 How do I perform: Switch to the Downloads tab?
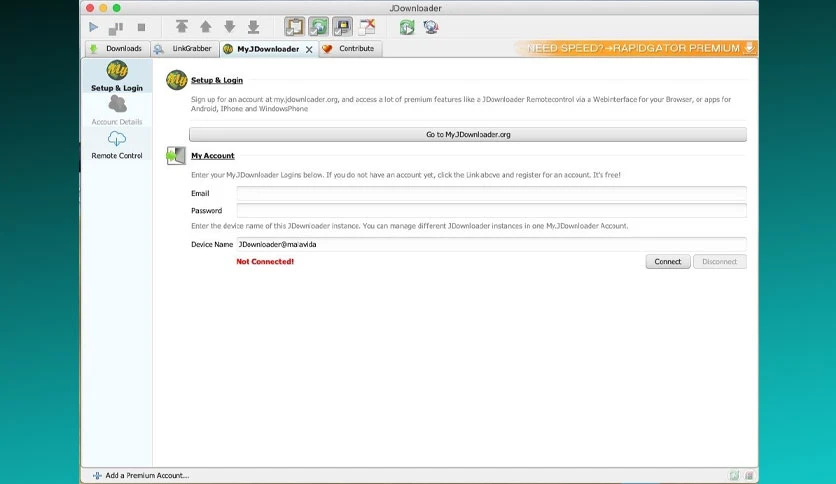(x=117, y=49)
